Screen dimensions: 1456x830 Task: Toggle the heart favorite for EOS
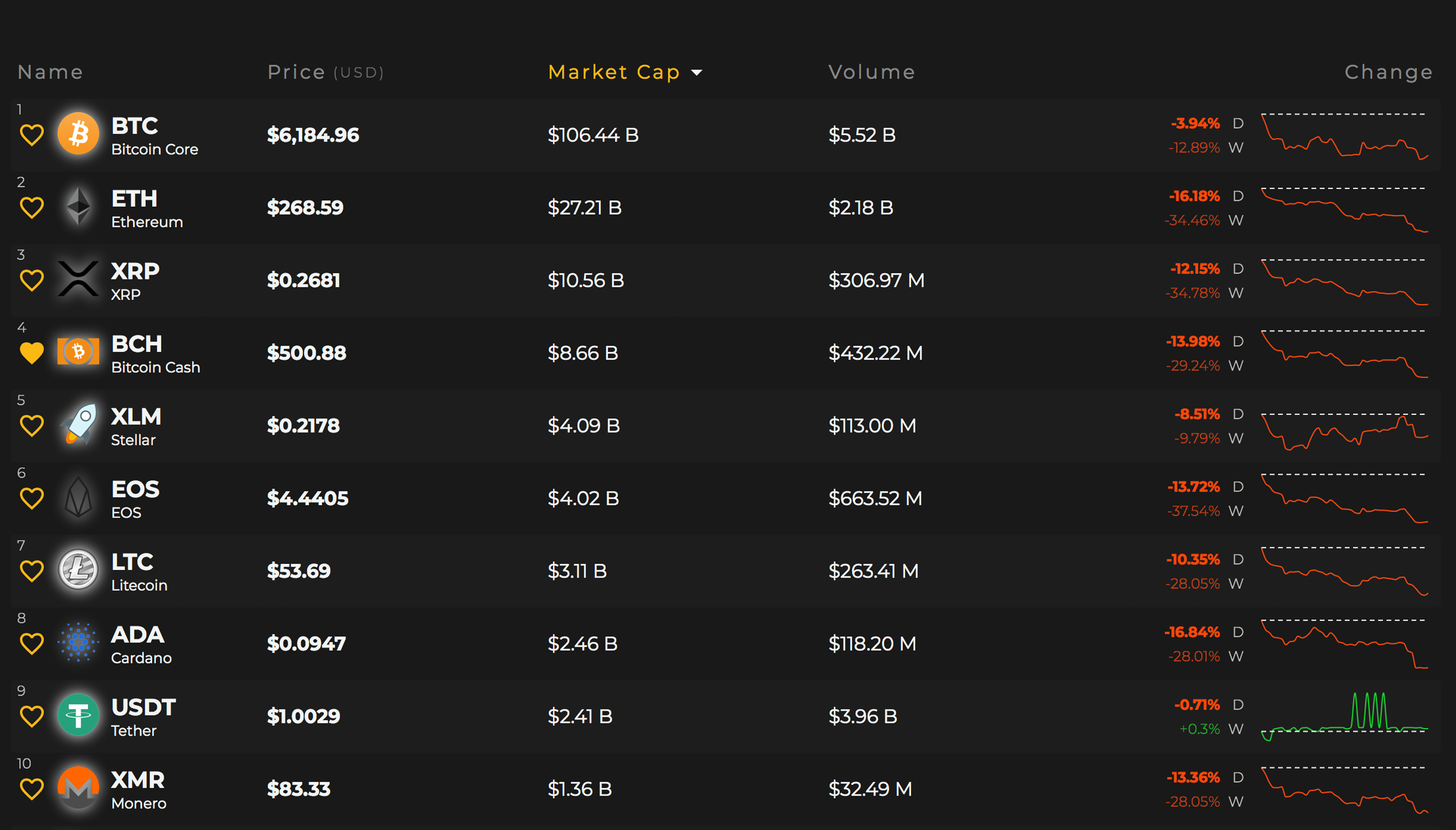click(x=32, y=498)
